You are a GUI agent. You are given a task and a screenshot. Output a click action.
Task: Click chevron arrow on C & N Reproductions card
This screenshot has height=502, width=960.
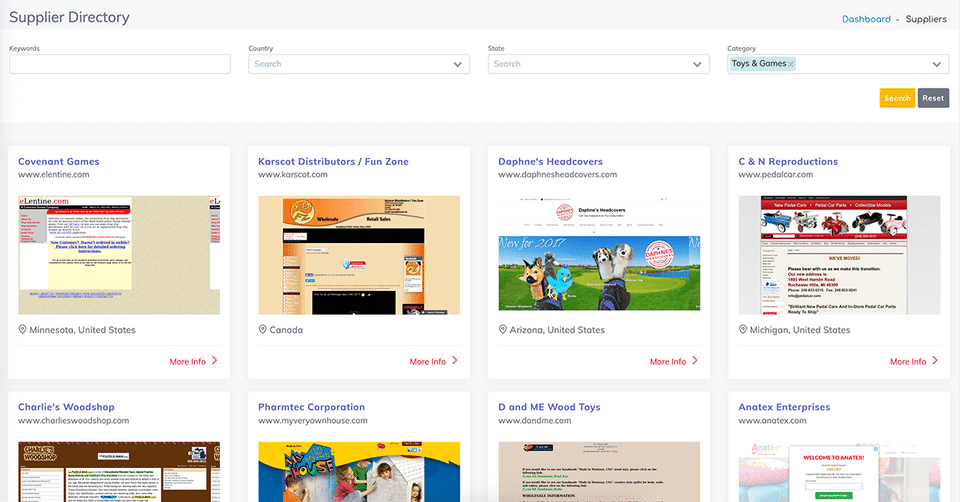click(935, 361)
